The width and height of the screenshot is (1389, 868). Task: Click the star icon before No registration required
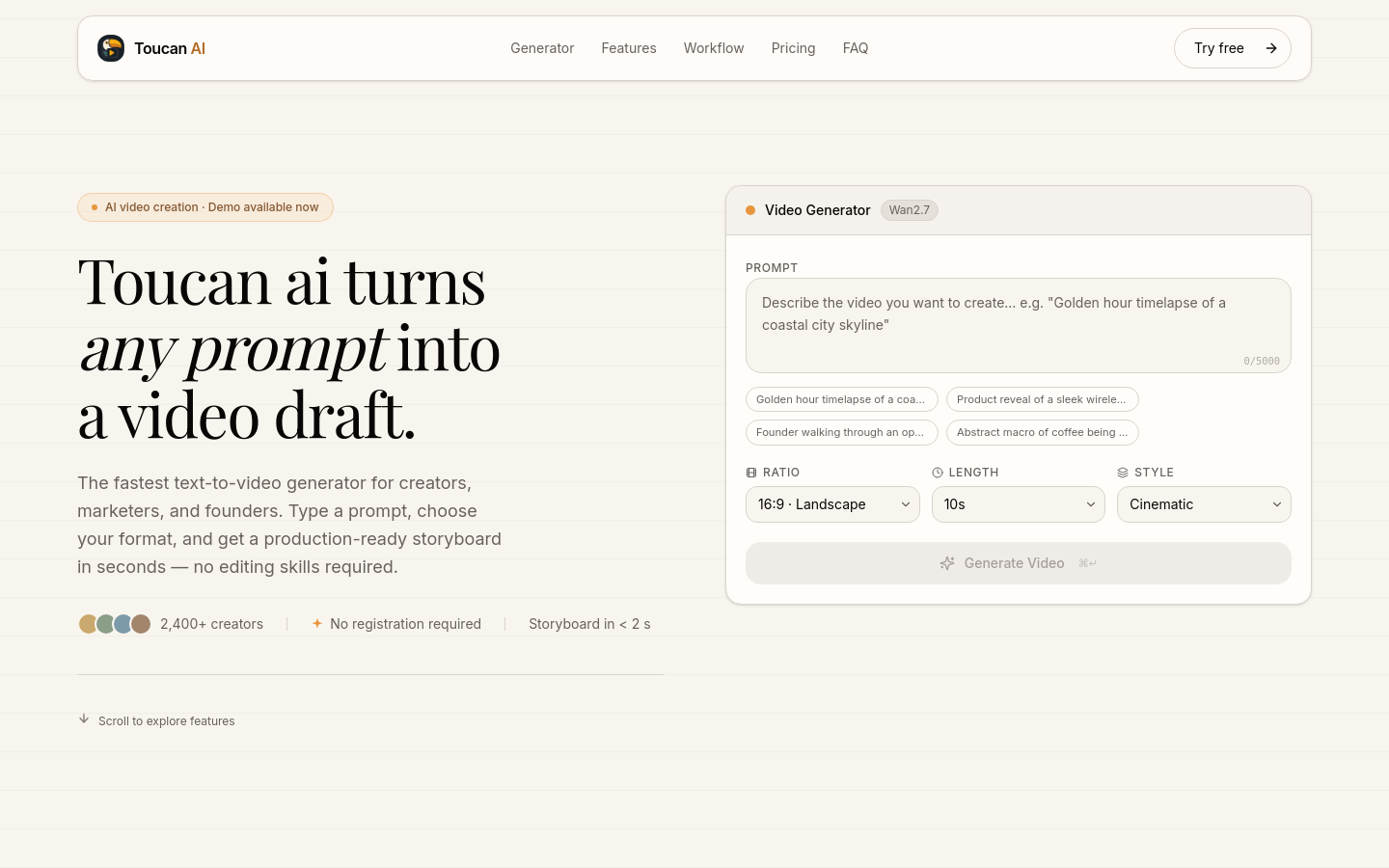[316, 624]
